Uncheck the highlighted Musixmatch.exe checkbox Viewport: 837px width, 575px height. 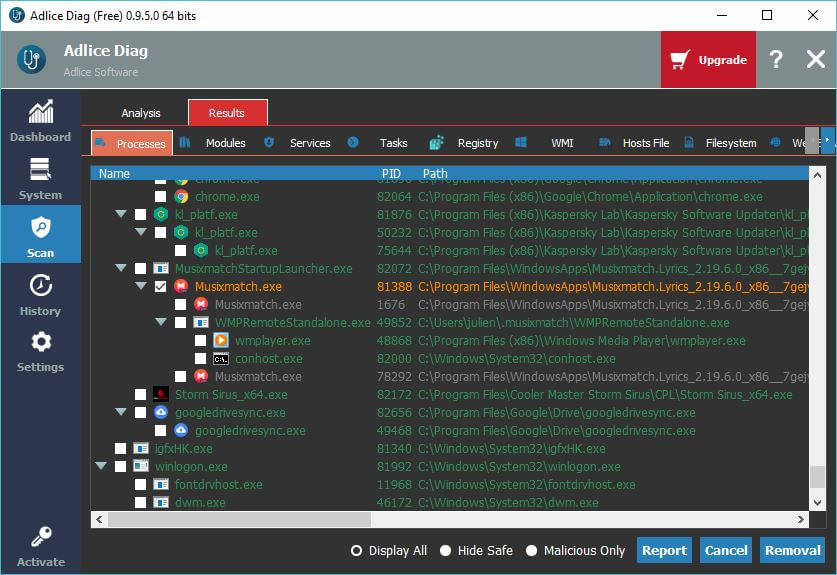tap(161, 287)
